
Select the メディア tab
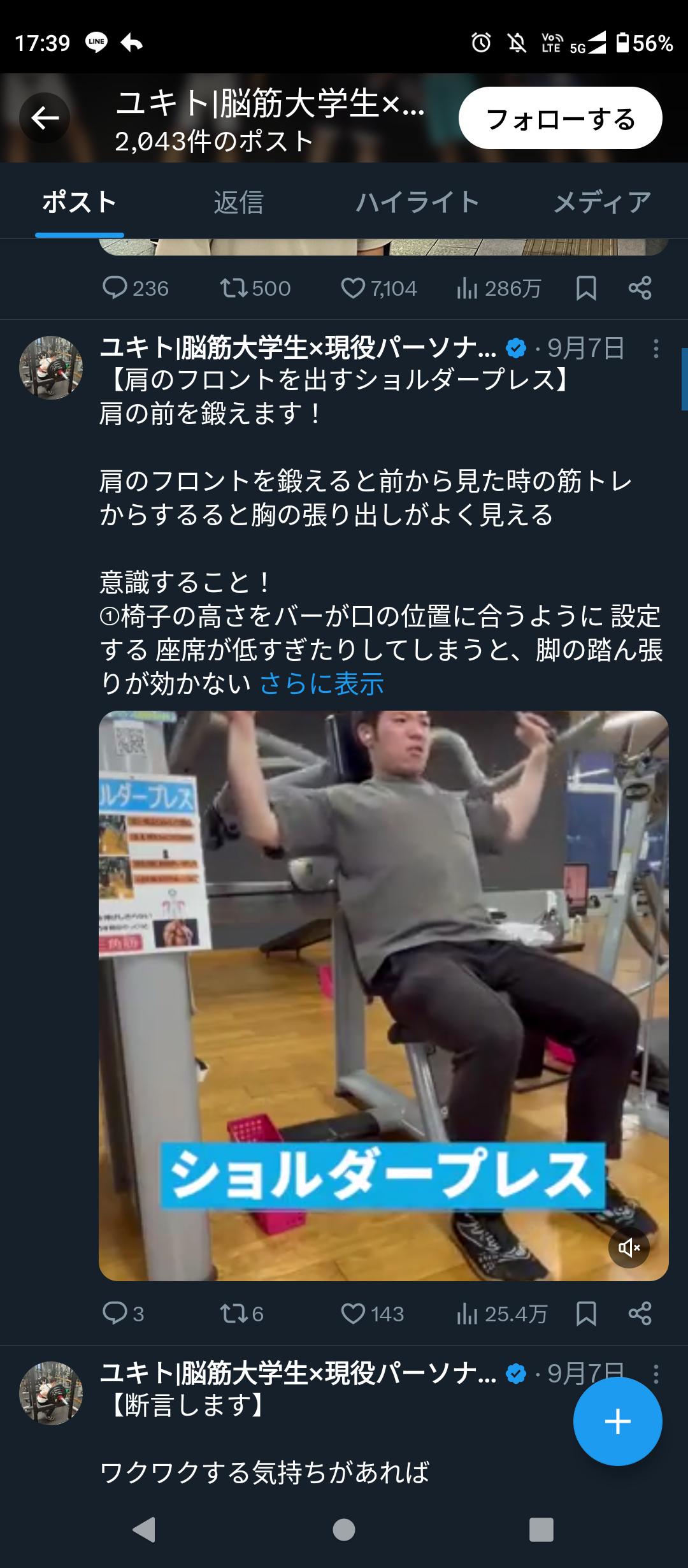click(602, 203)
